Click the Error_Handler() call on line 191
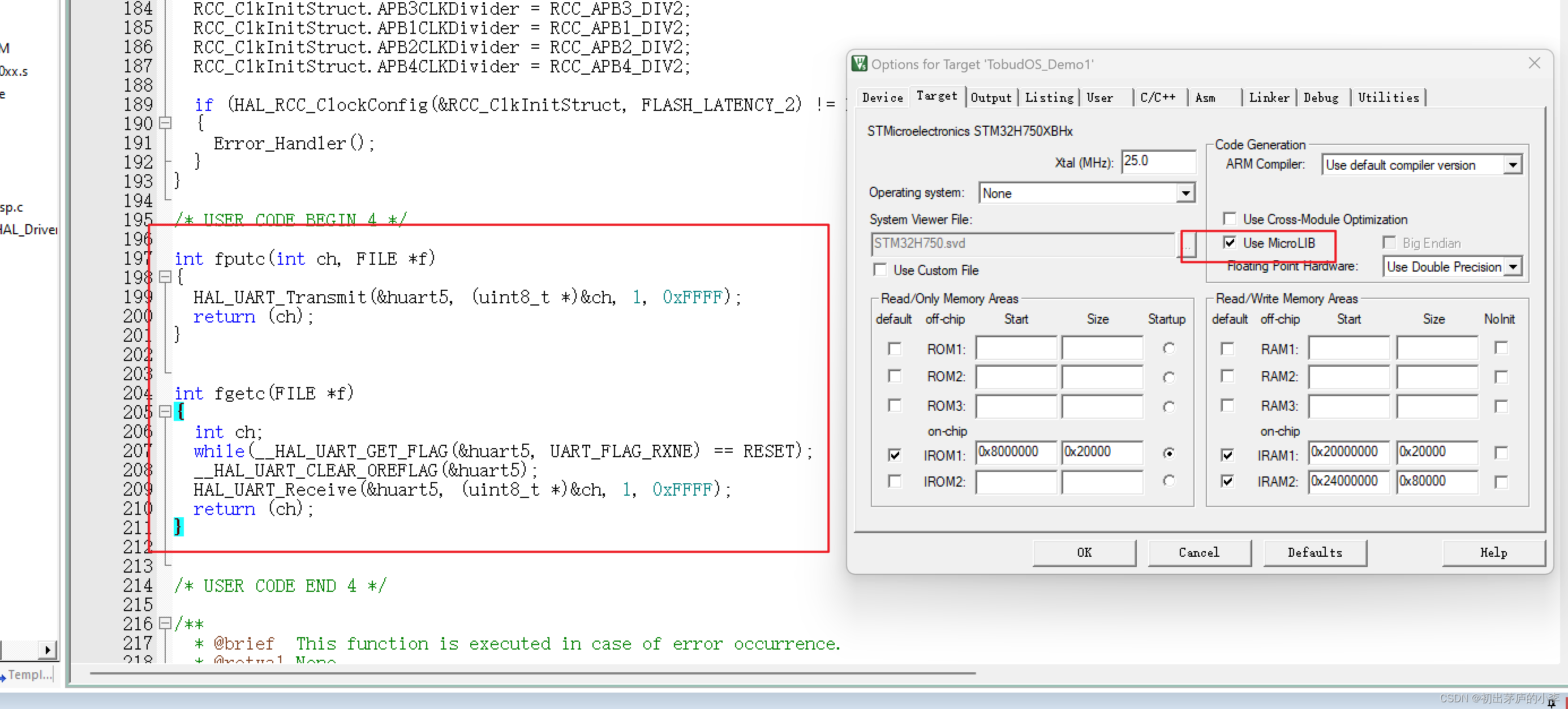 (293, 144)
